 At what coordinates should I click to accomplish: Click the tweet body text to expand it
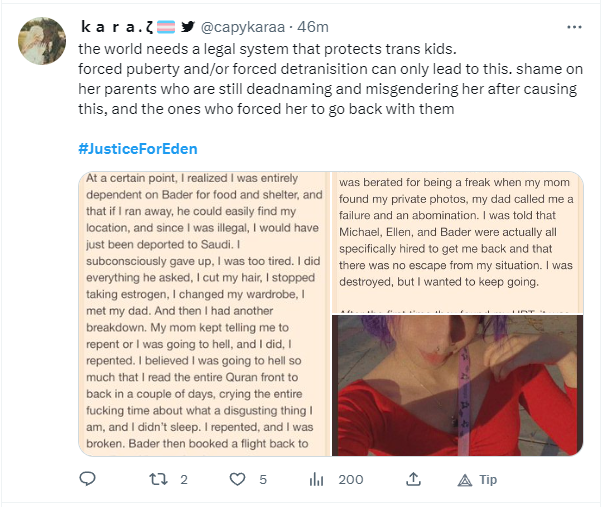coord(330,79)
